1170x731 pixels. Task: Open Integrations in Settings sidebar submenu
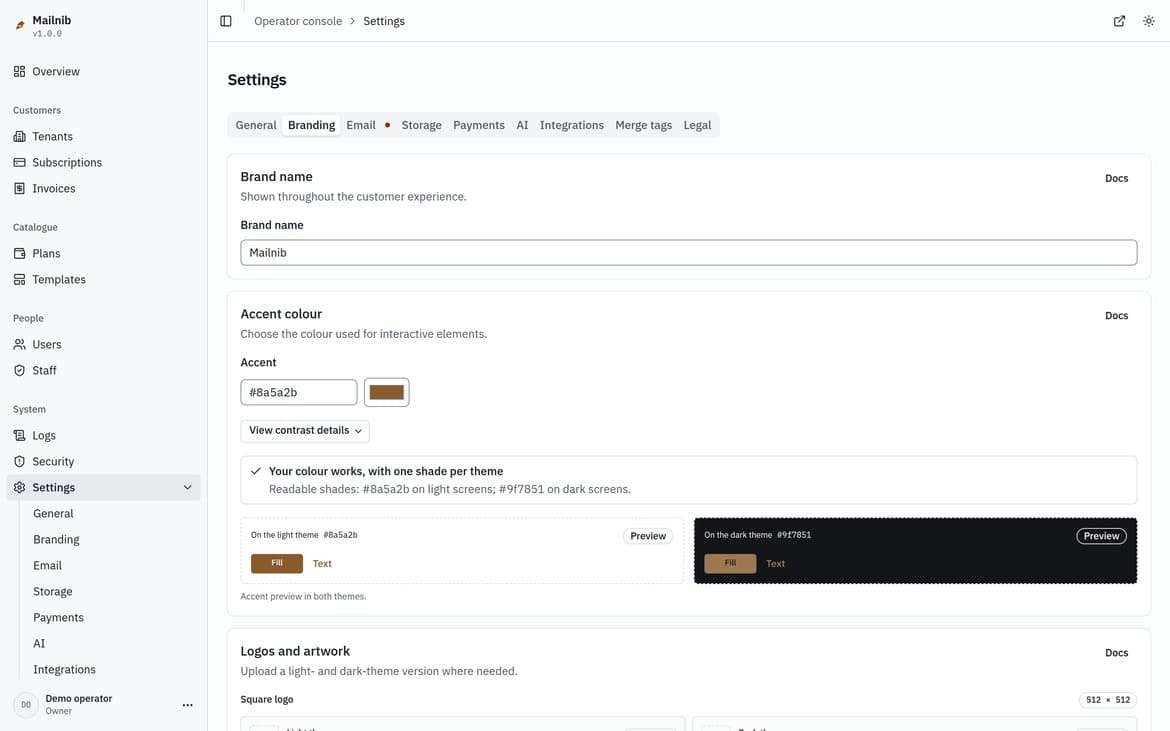(x=64, y=670)
